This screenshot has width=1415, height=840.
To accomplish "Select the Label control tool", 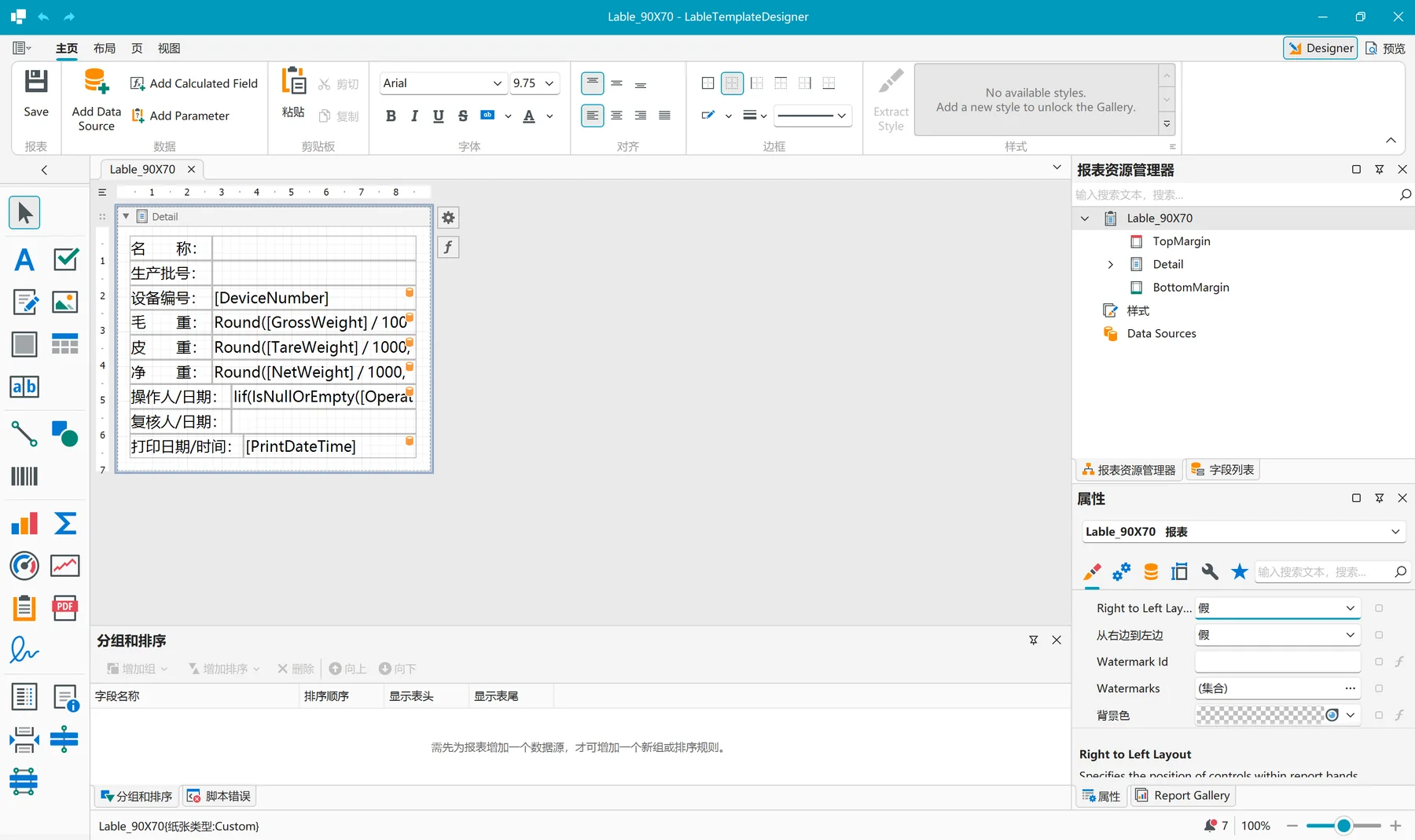I will 24,259.
